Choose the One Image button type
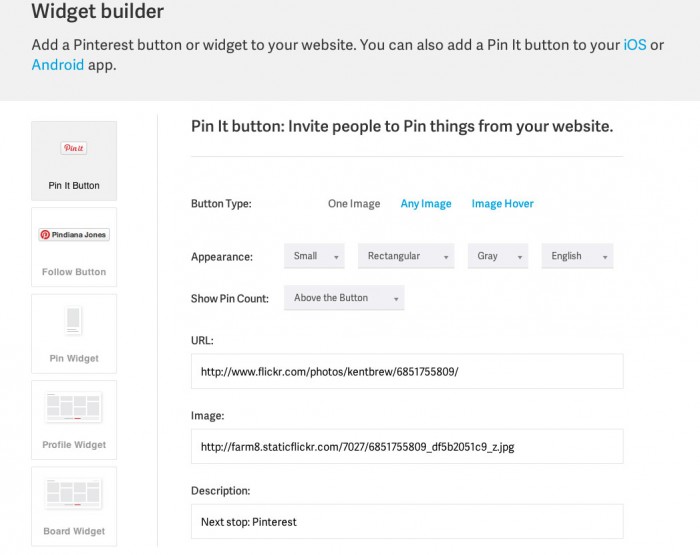The height and width of the screenshot is (555, 700). pyautogui.click(x=354, y=204)
